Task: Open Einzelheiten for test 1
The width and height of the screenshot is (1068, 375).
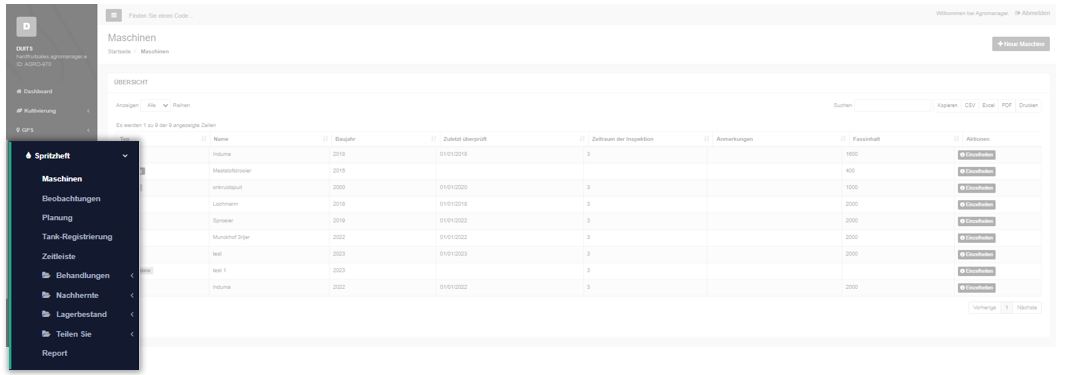Action: [976, 272]
